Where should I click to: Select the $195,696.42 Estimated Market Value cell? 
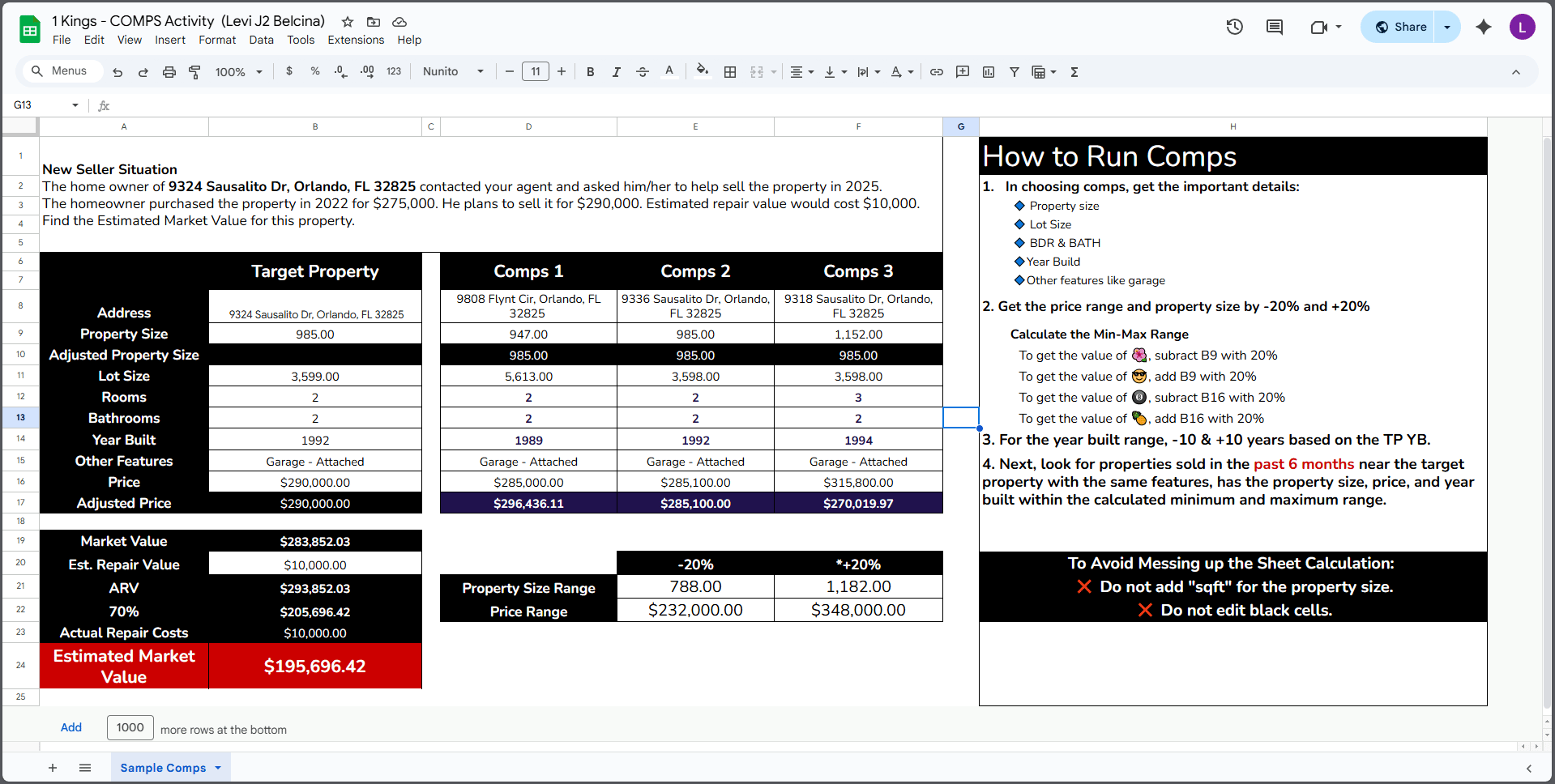coord(315,666)
